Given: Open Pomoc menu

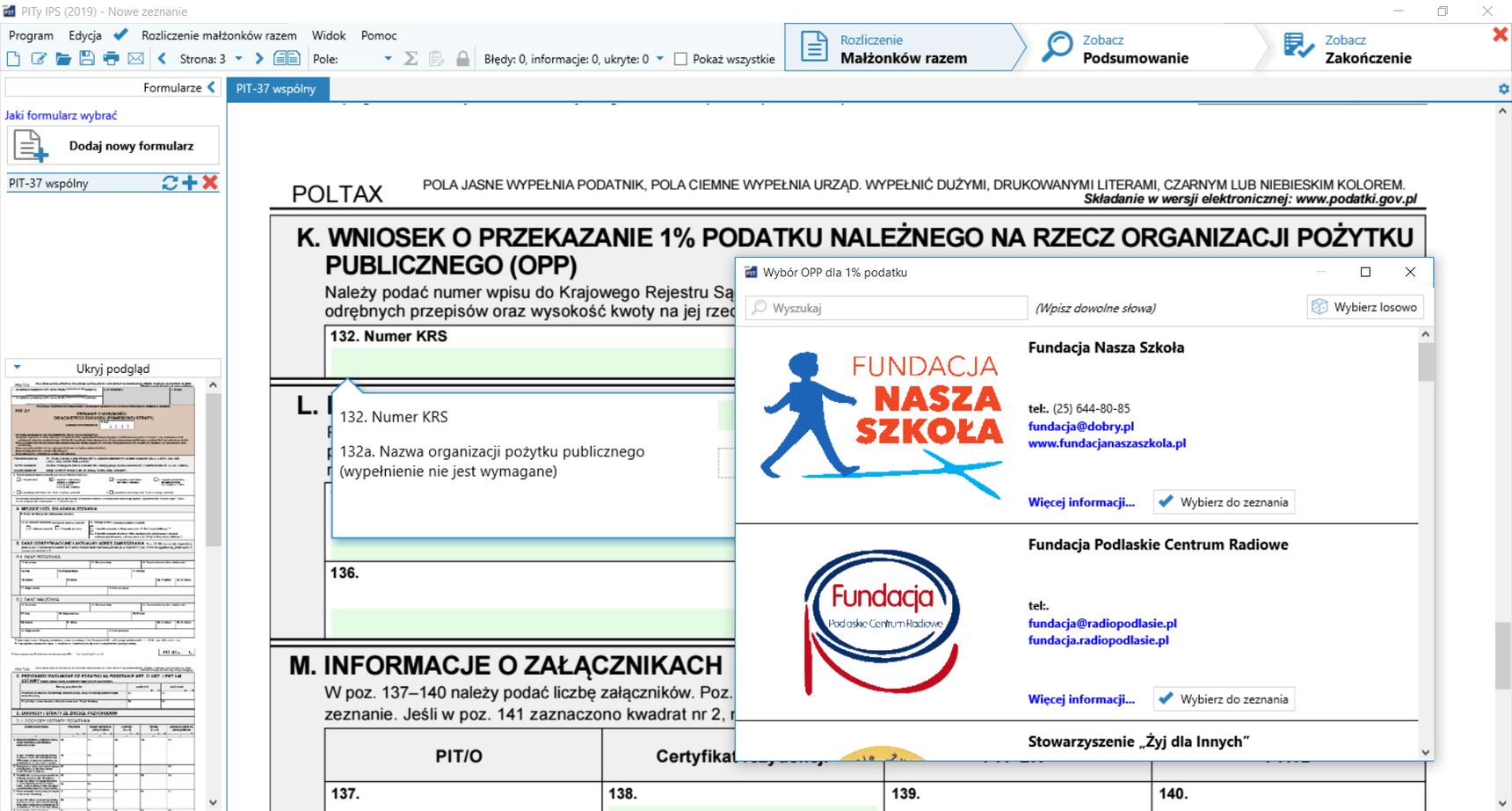Looking at the screenshot, I should tap(379, 35).
